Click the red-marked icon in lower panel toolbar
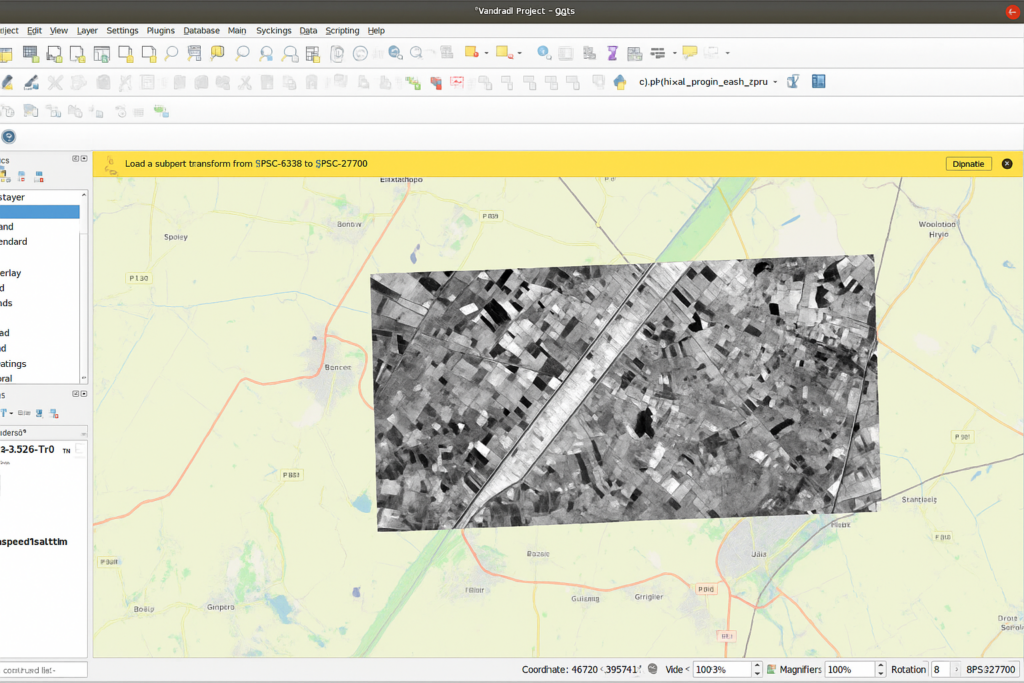Screen dimensions: 1024x683 [54, 413]
